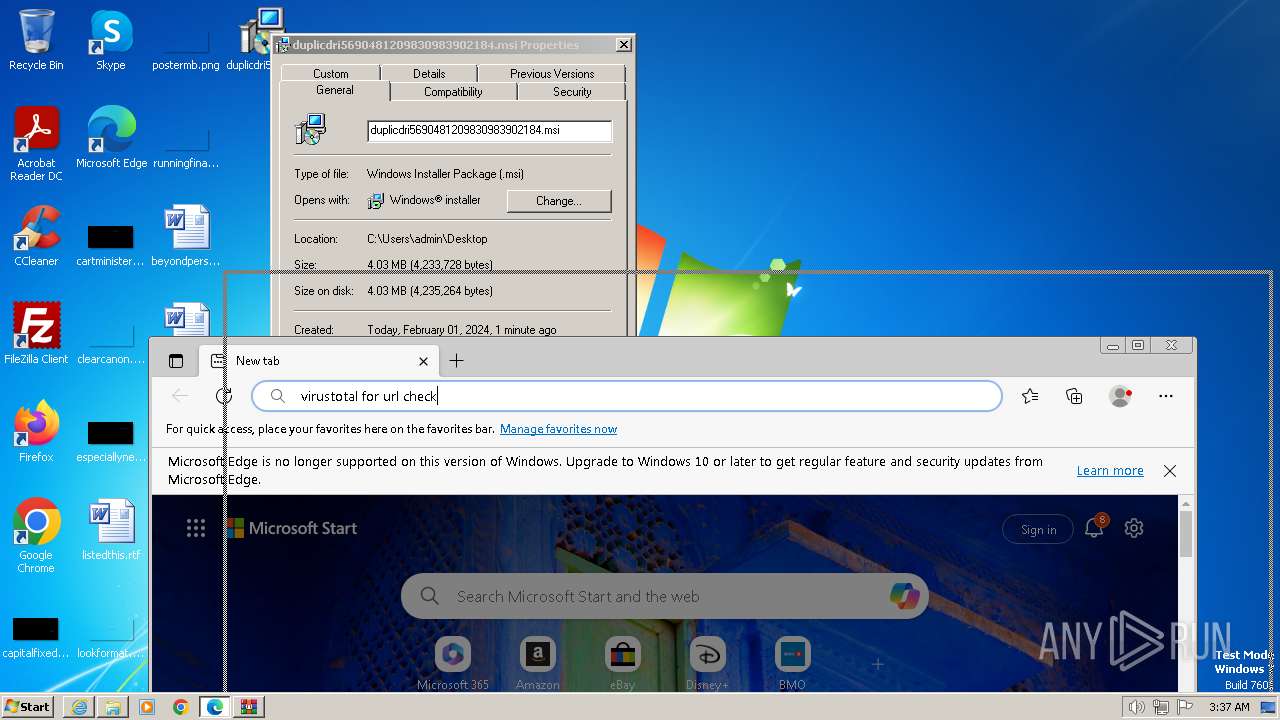Select the New tab in Edge
This screenshot has width=1280, height=720.
[320, 361]
